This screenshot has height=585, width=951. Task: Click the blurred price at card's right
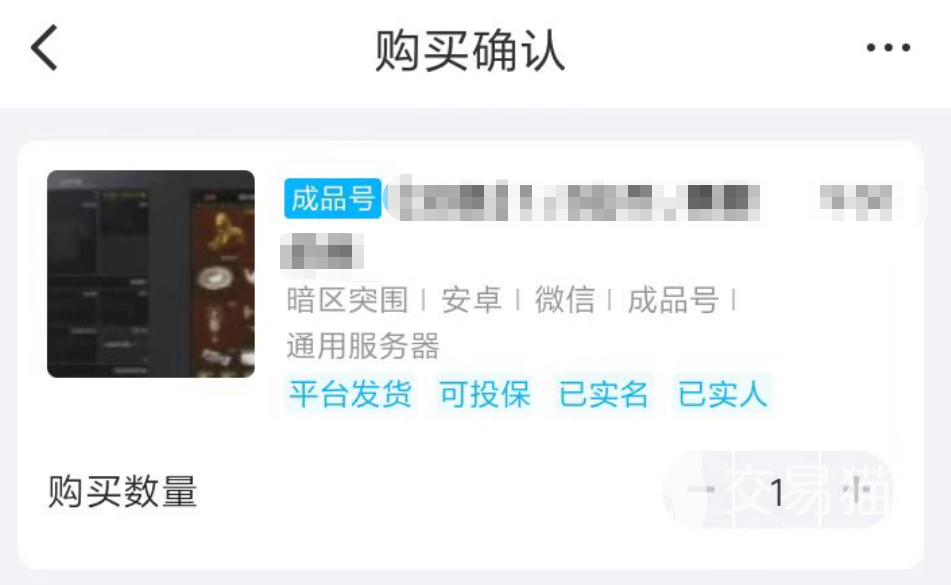tap(856, 200)
